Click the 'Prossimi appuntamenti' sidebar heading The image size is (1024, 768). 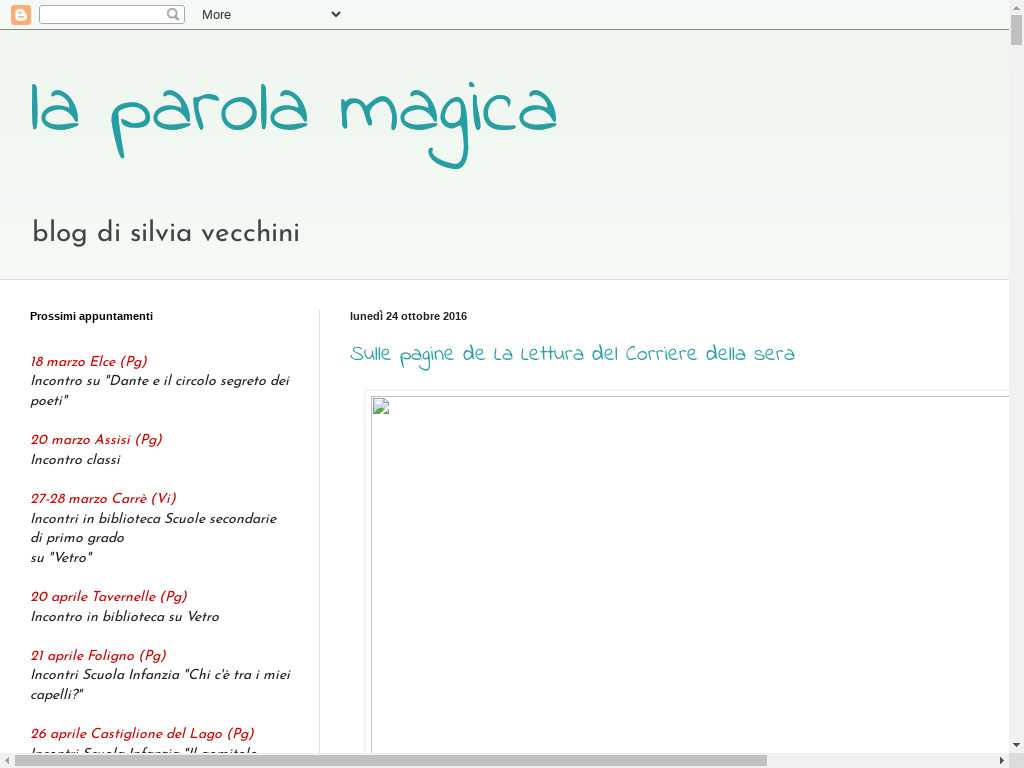(91, 316)
